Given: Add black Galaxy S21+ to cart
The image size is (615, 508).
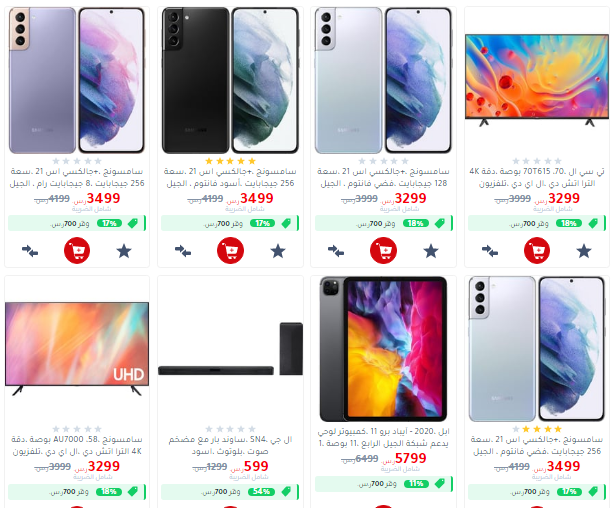Looking at the screenshot, I should pos(230,250).
